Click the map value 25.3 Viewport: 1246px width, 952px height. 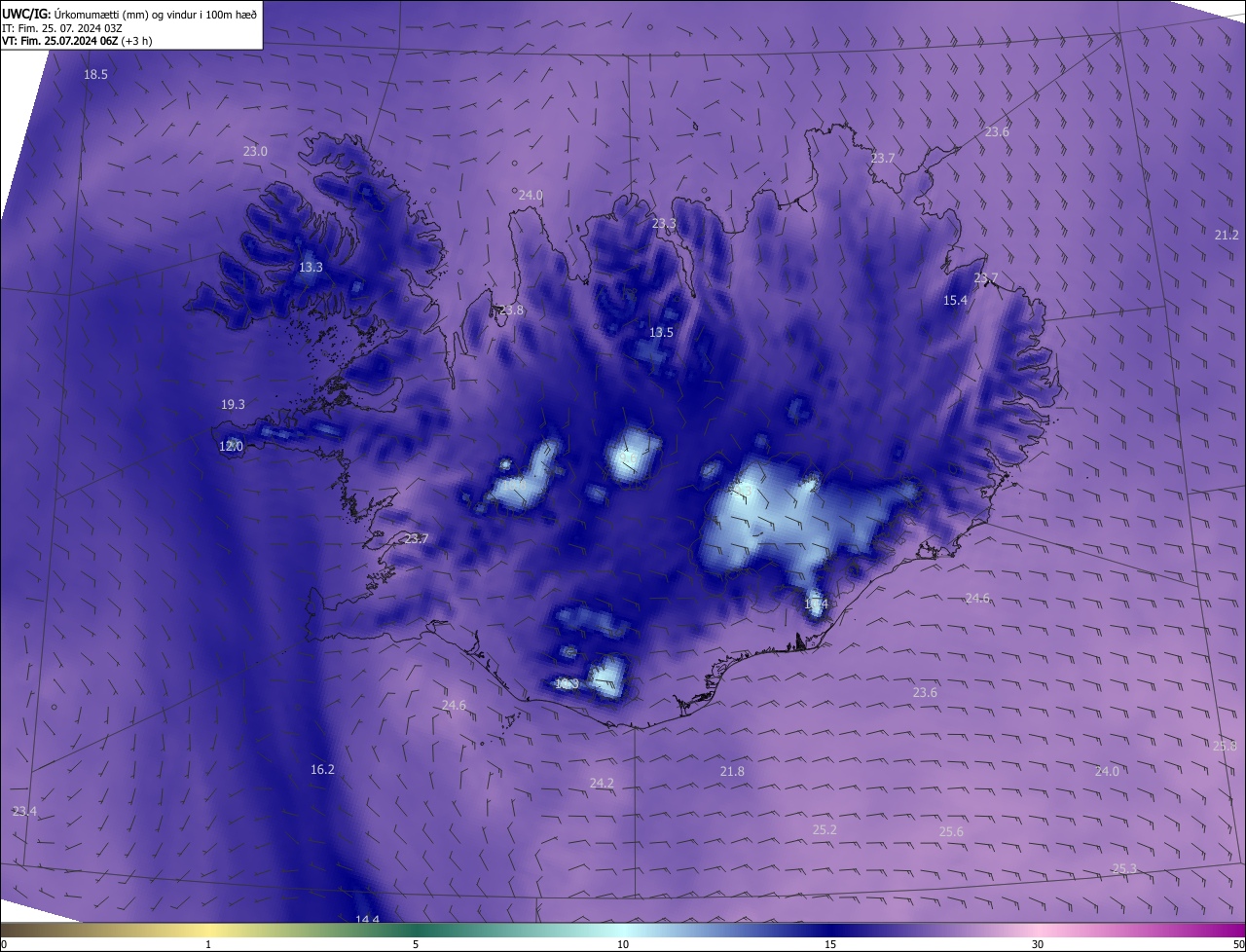click(x=1124, y=868)
